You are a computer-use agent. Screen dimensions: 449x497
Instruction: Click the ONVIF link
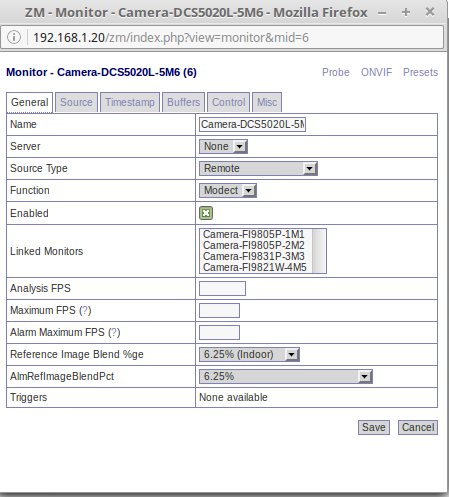376,72
